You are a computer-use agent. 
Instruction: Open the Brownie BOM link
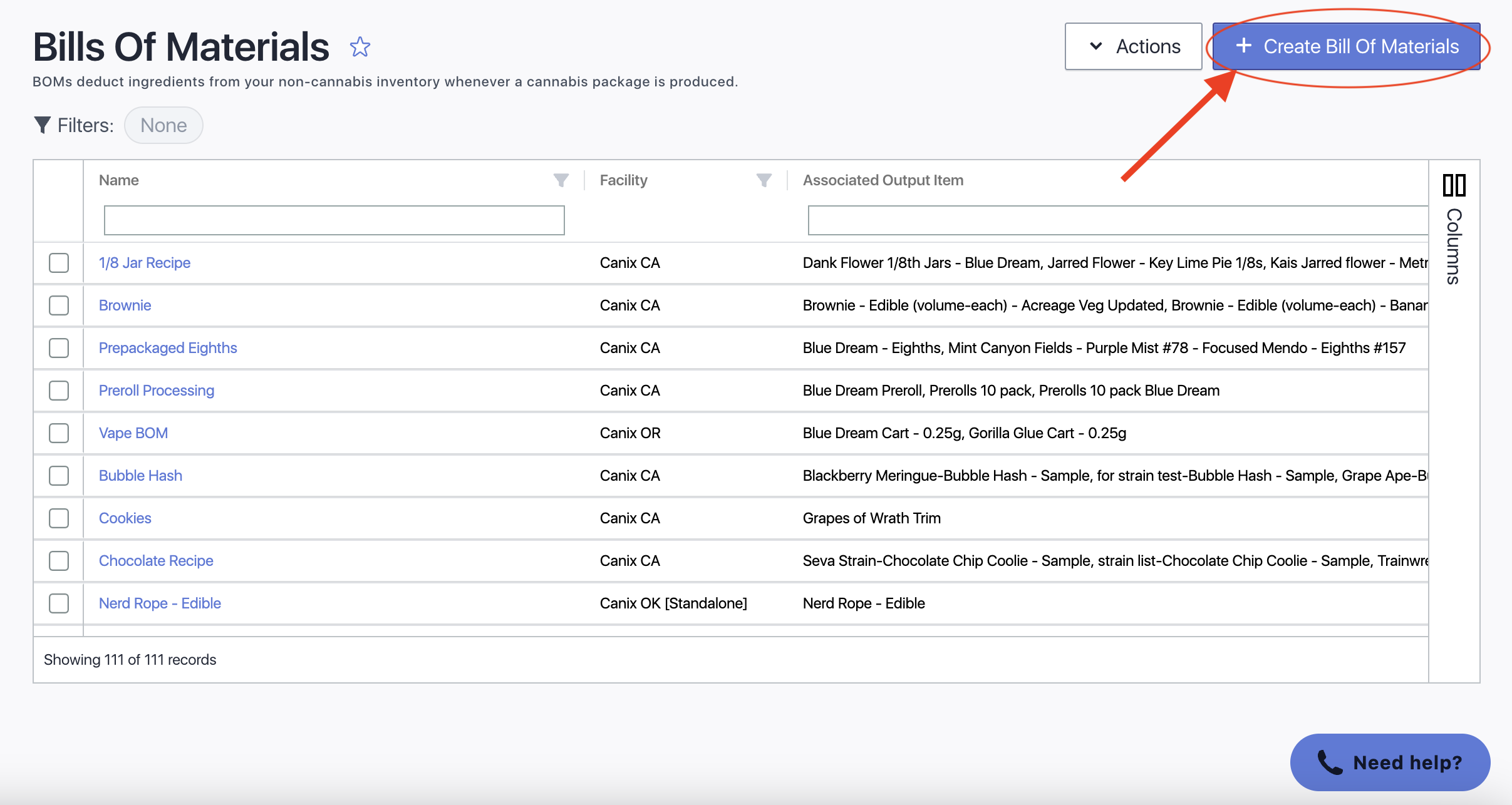(x=125, y=305)
